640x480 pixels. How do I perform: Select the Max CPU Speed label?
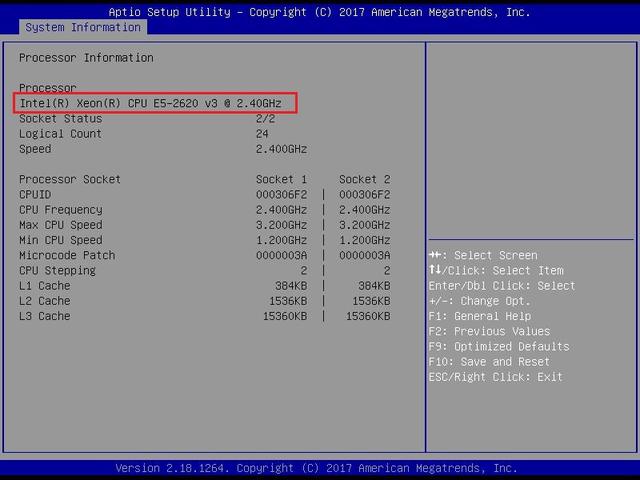coord(60,225)
